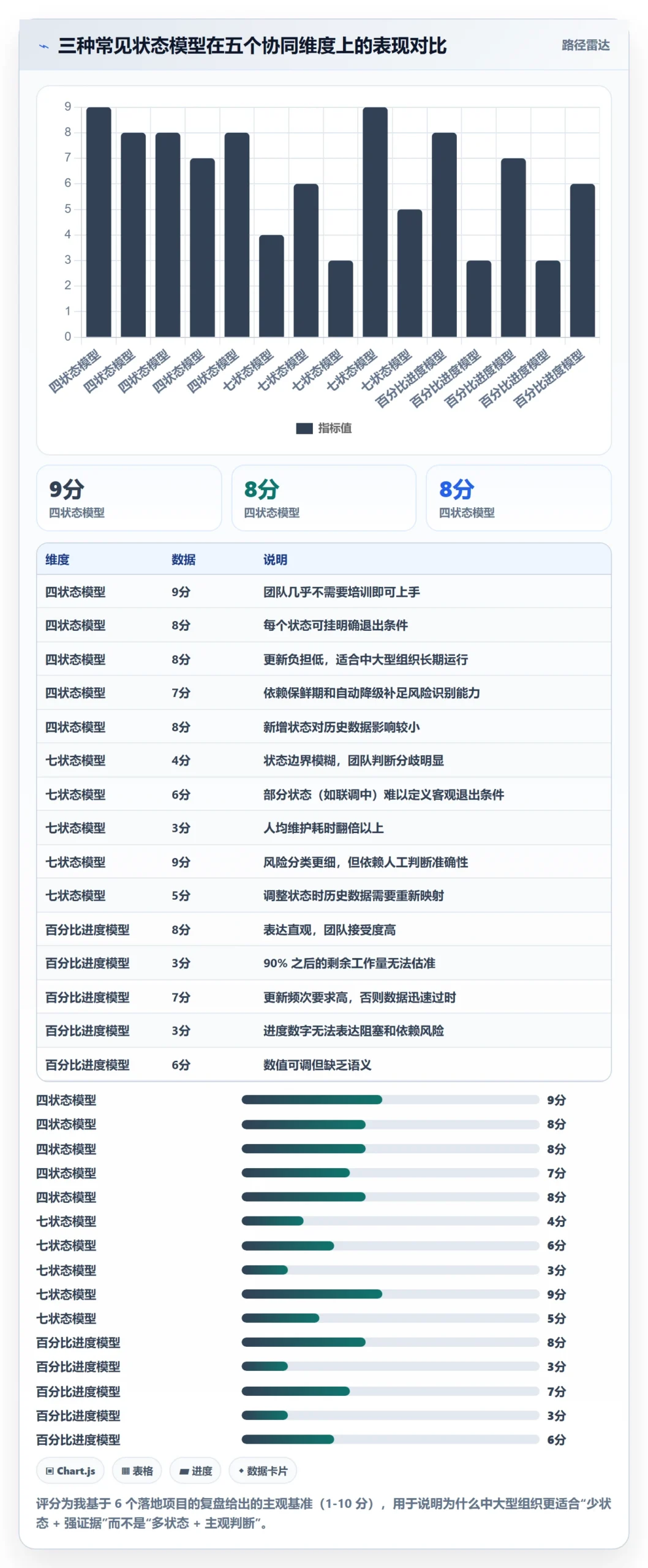Click the 数据 column header
This screenshot has height=1568, width=648.
click(183, 559)
